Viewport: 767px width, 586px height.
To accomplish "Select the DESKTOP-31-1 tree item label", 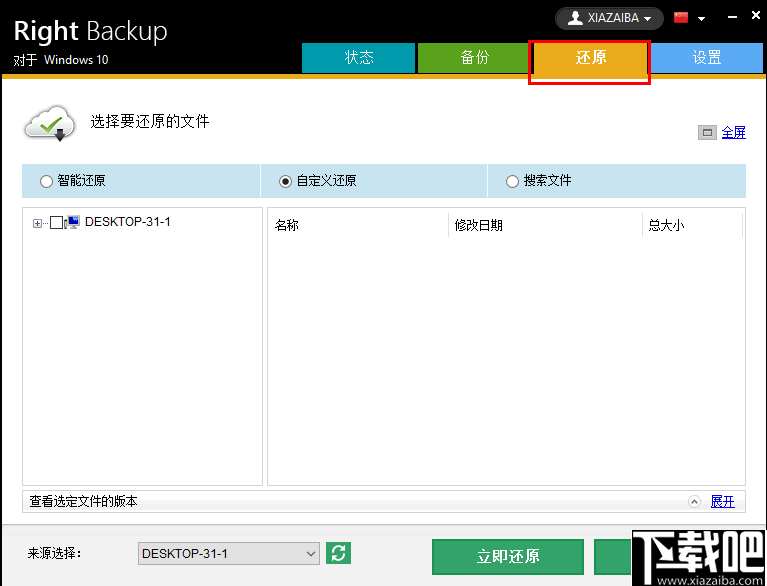I will pyautogui.click(x=128, y=222).
